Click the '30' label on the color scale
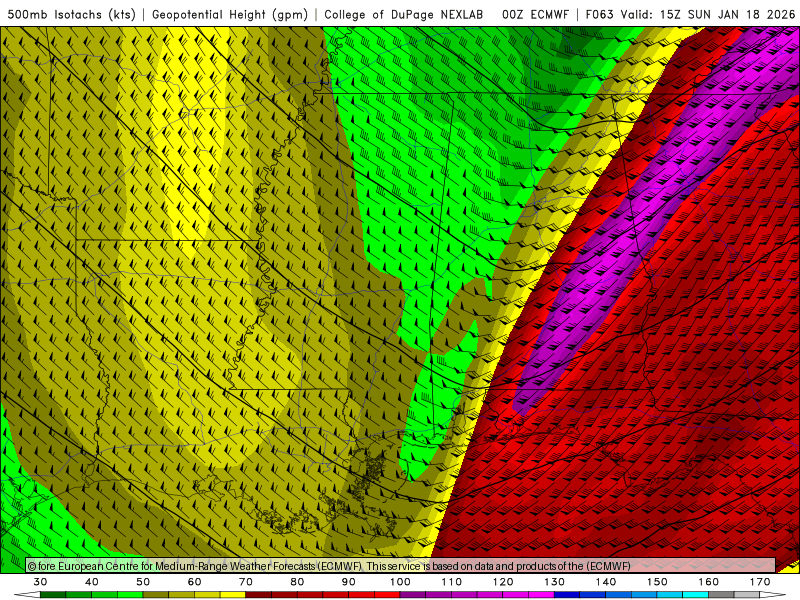 point(40,582)
